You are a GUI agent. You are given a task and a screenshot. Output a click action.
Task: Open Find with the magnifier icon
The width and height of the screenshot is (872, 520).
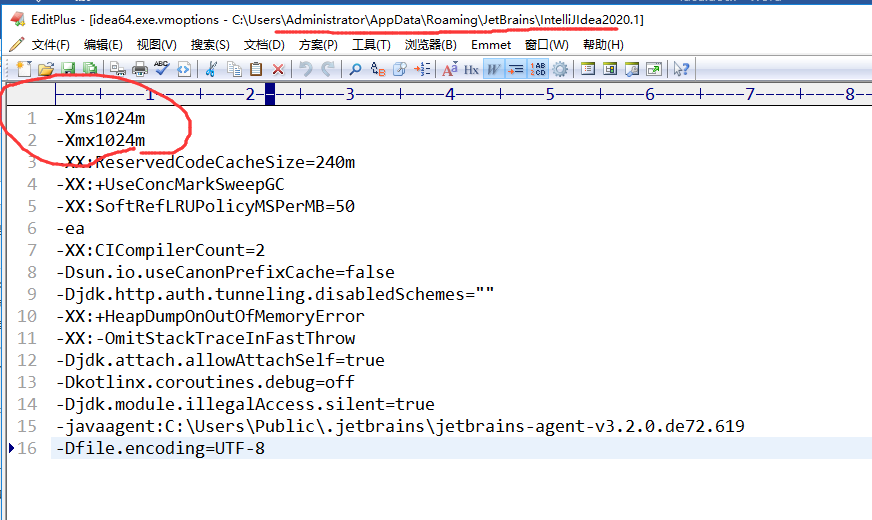pos(355,69)
